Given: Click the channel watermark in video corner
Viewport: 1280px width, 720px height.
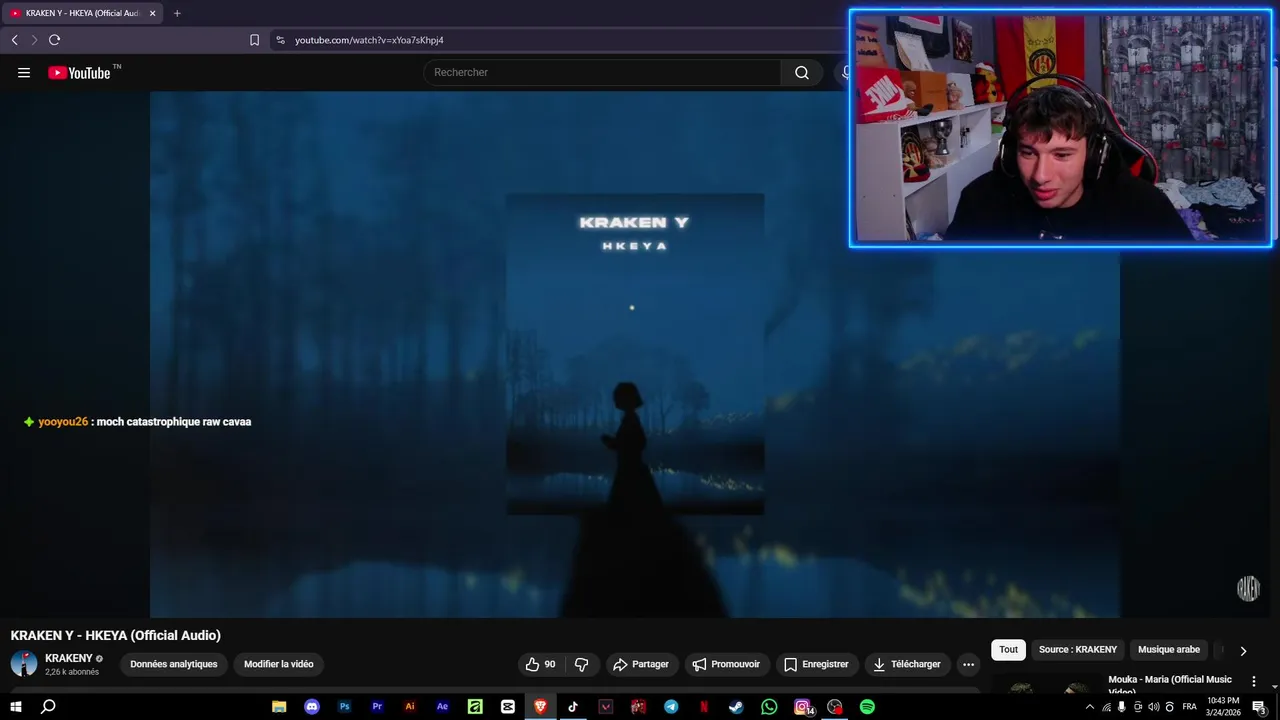Looking at the screenshot, I should pyautogui.click(x=1248, y=588).
